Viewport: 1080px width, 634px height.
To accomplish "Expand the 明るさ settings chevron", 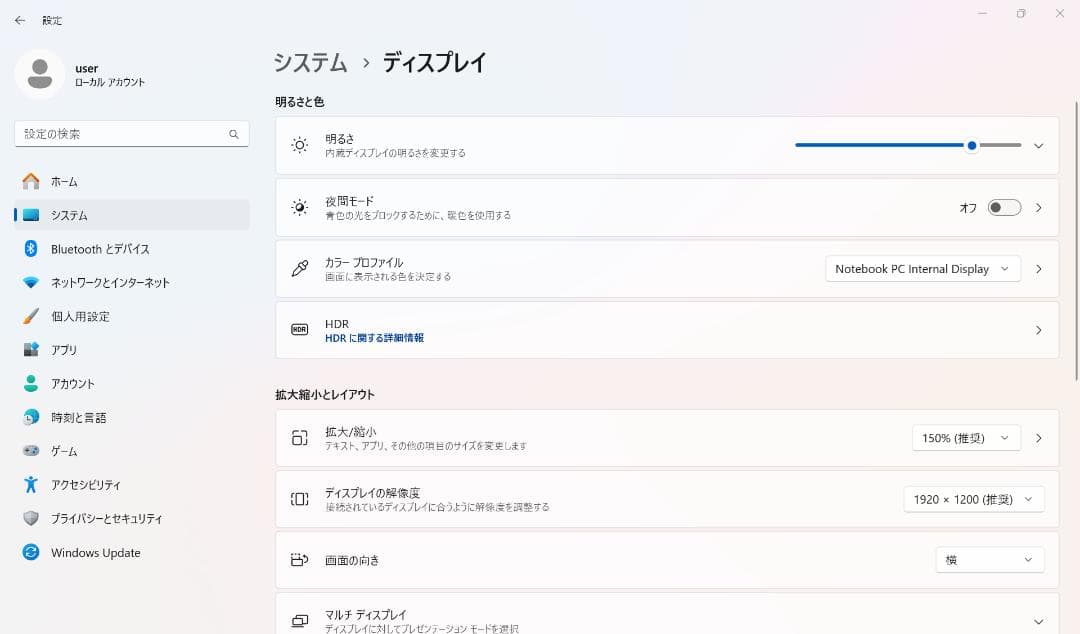I will [x=1038, y=145].
